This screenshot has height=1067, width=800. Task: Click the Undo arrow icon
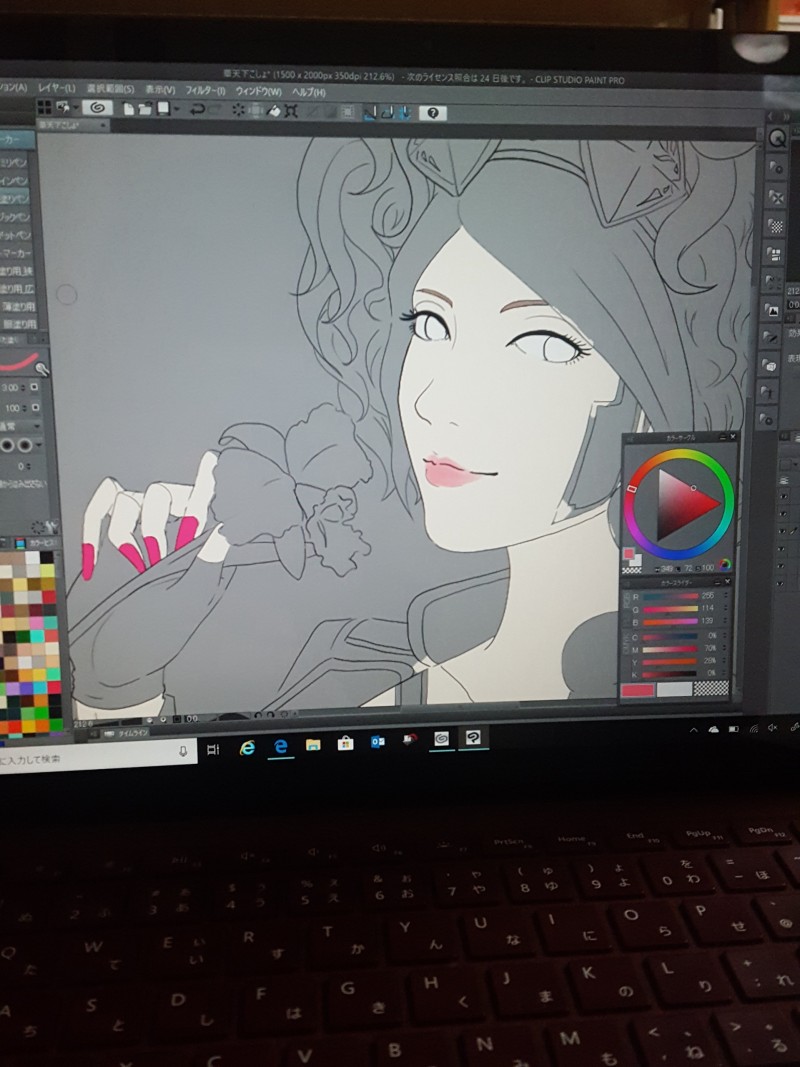coord(197,110)
